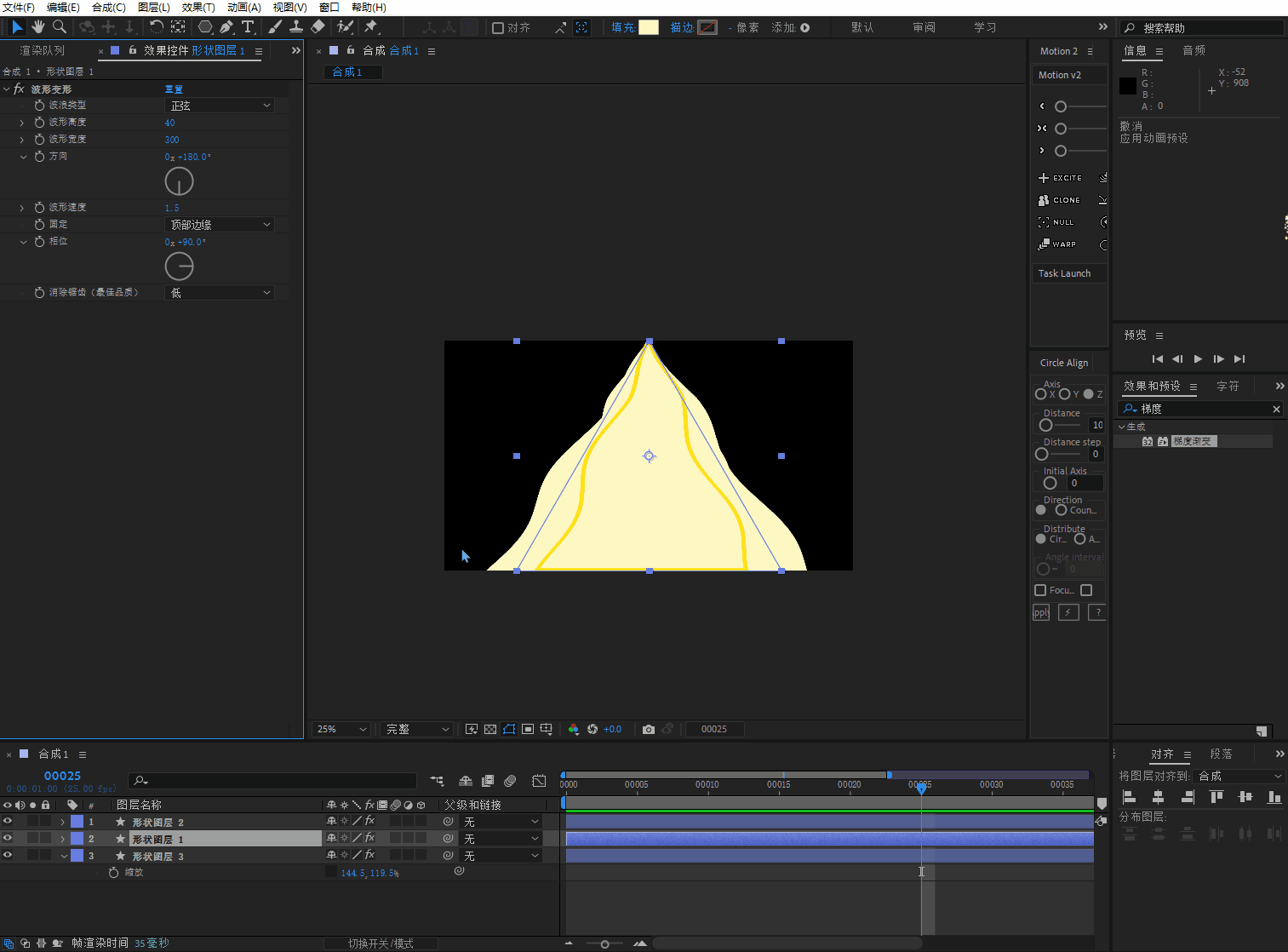Screen dimensions: 1288x952
Task: Open the 效果(T) menu
Action: 197,8
